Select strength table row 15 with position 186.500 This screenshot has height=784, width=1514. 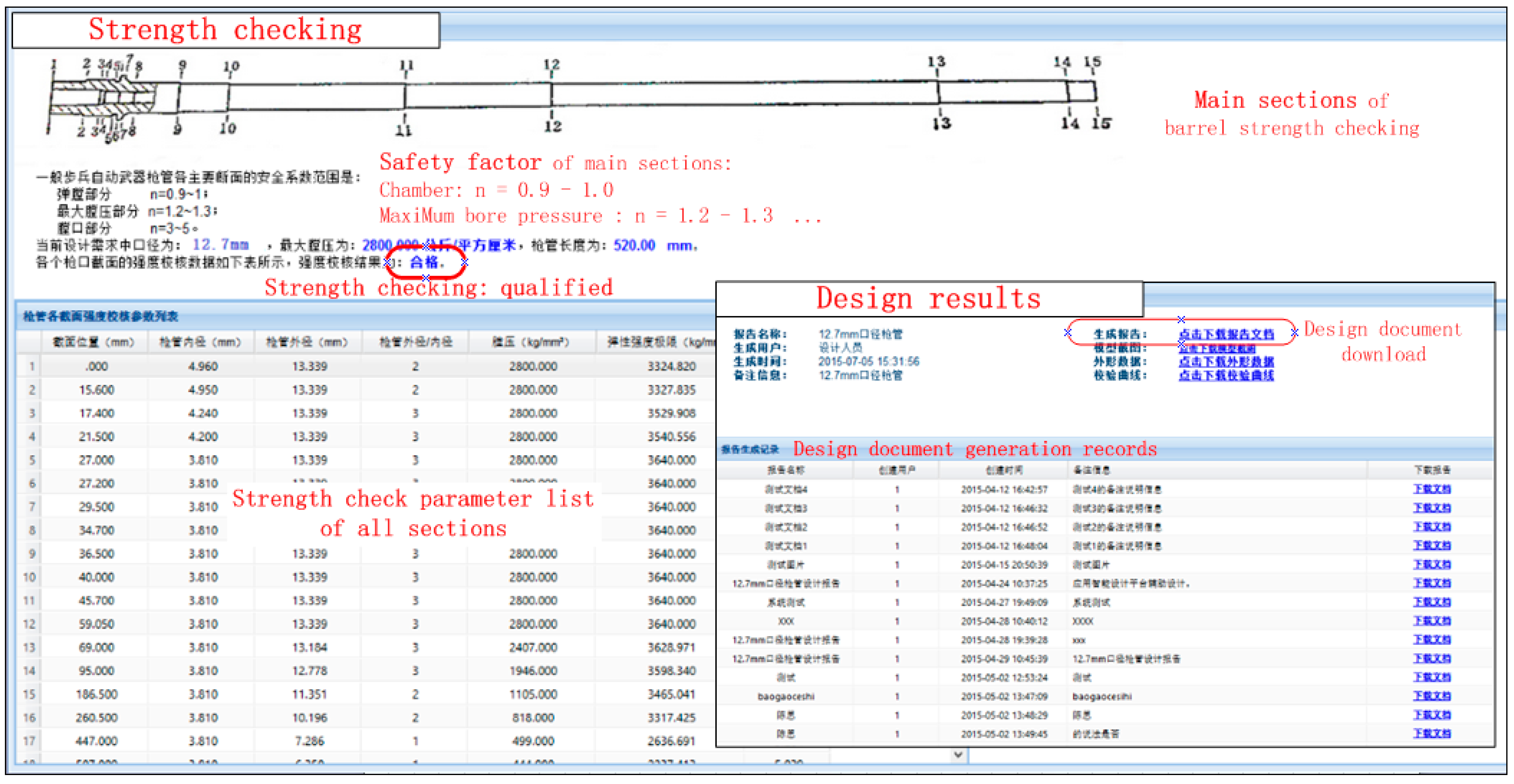[97, 694]
